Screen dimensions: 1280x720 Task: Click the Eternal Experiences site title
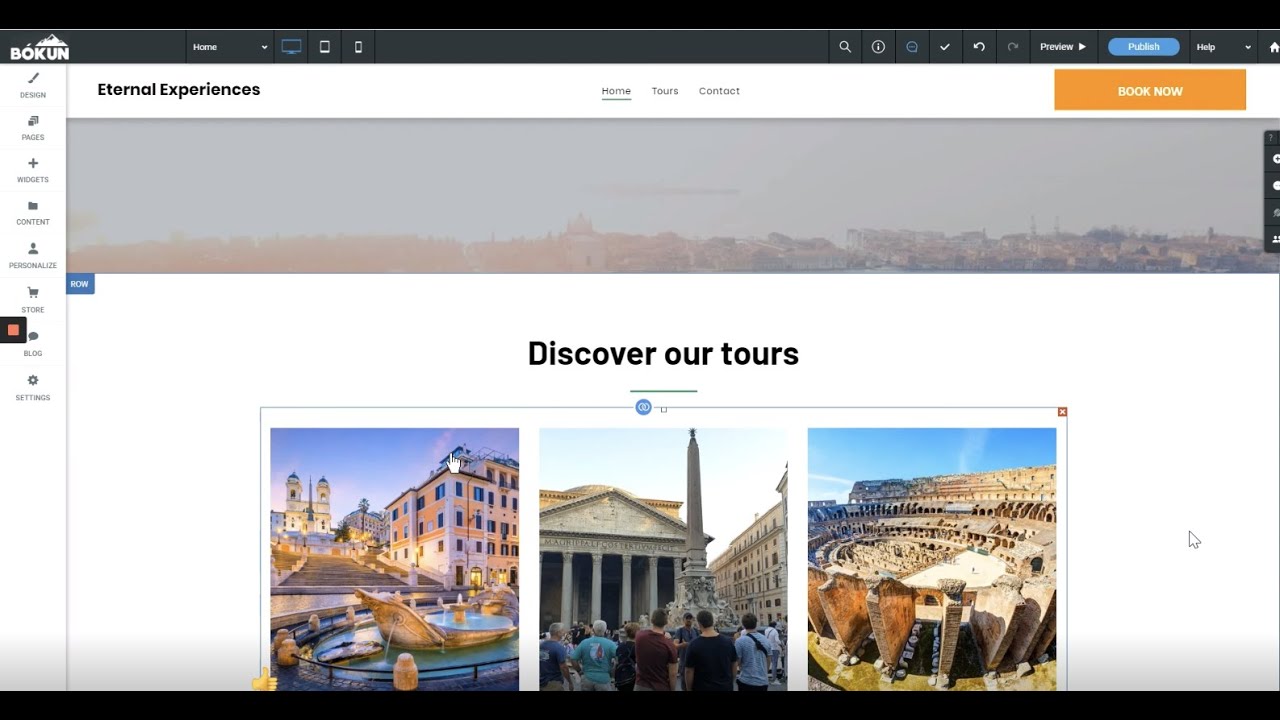pyautogui.click(x=179, y=90)
